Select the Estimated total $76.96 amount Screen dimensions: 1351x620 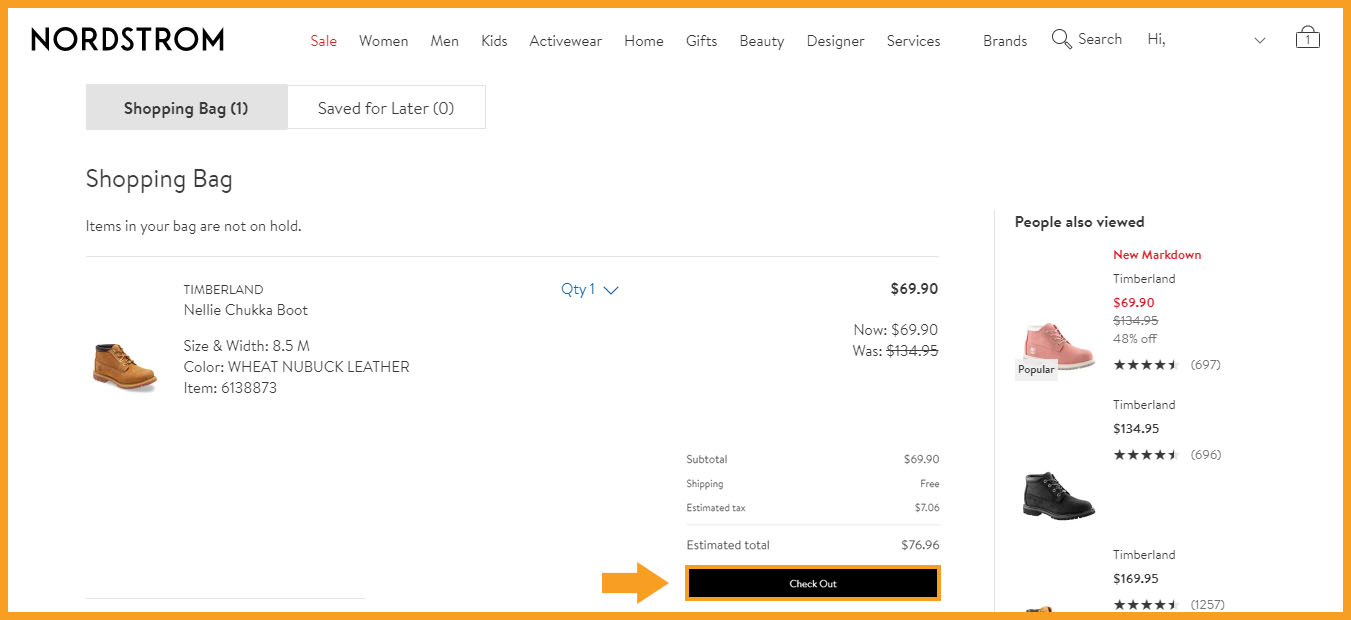coord(920,545)
